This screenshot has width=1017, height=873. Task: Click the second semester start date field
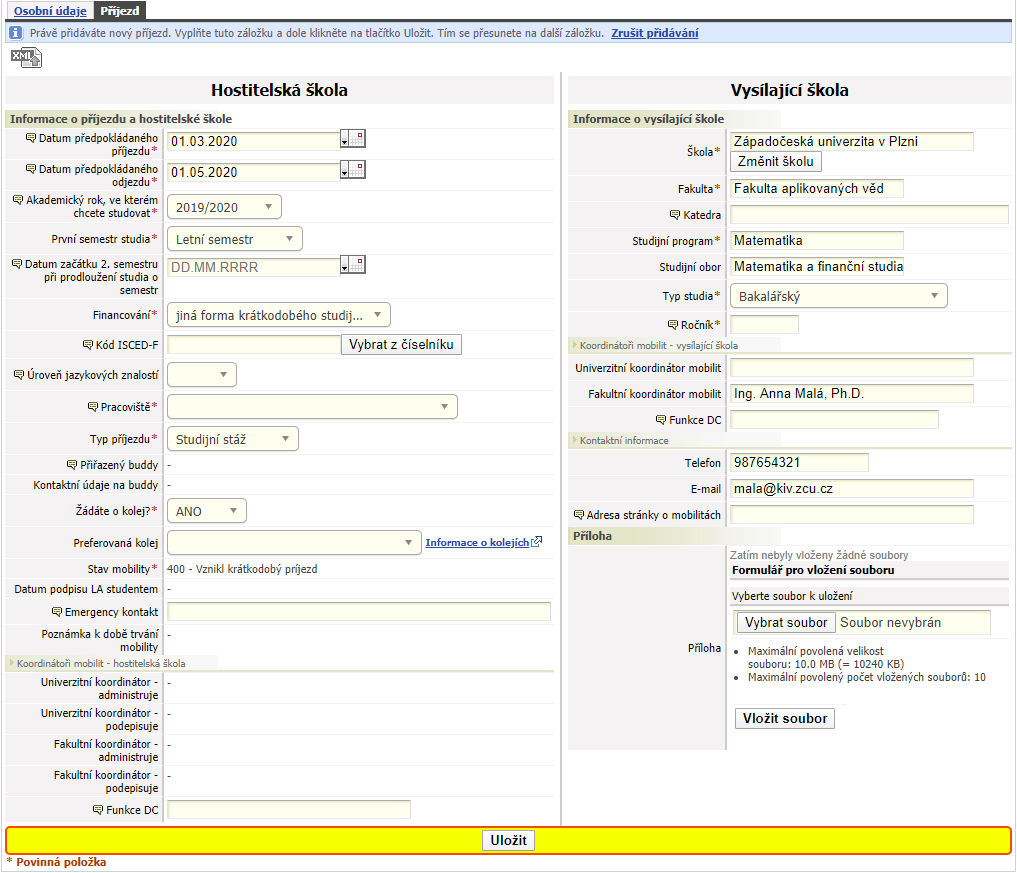coord(254,267)
